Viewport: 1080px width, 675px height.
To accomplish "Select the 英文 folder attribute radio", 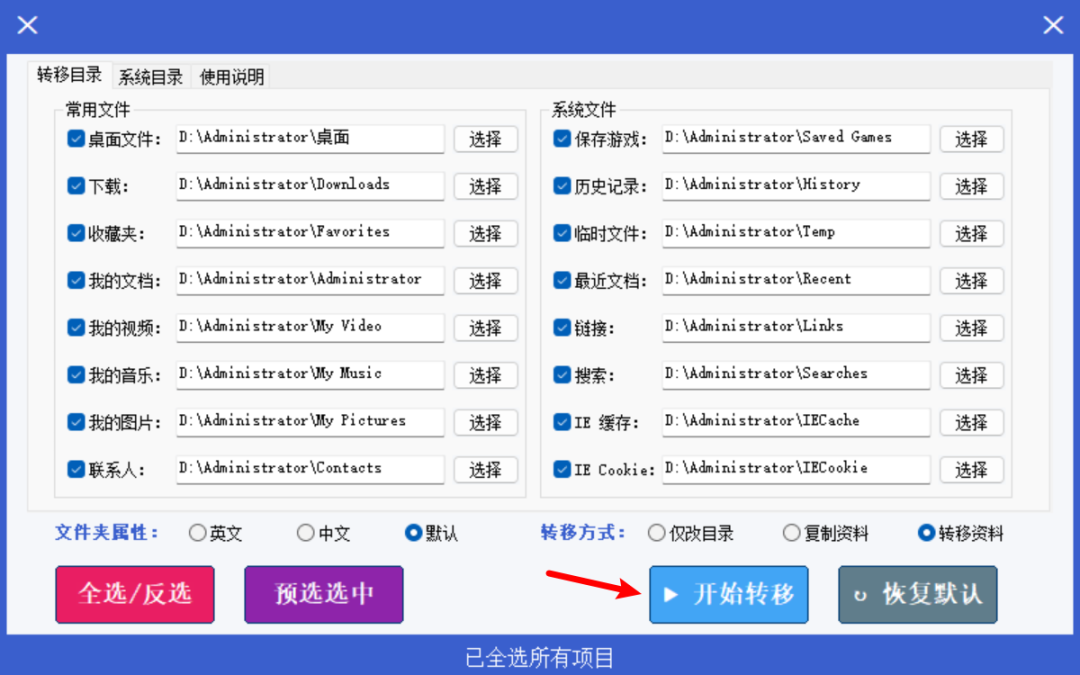I will point(198,532).
